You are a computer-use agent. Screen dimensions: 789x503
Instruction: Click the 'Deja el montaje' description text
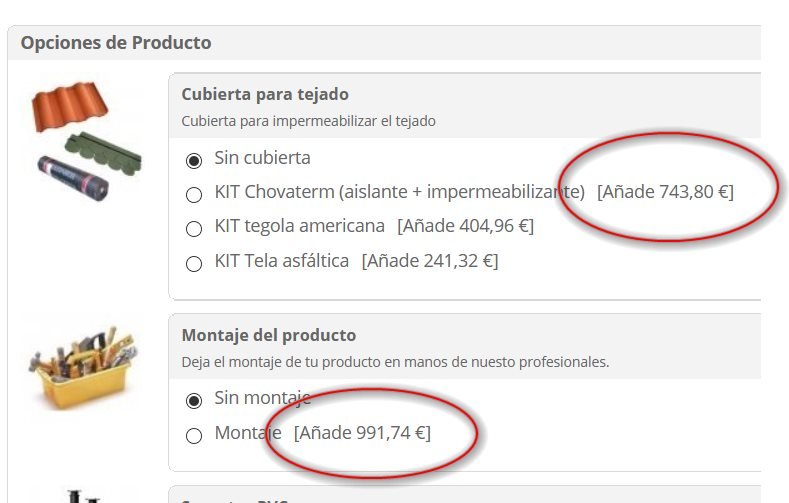395,361
